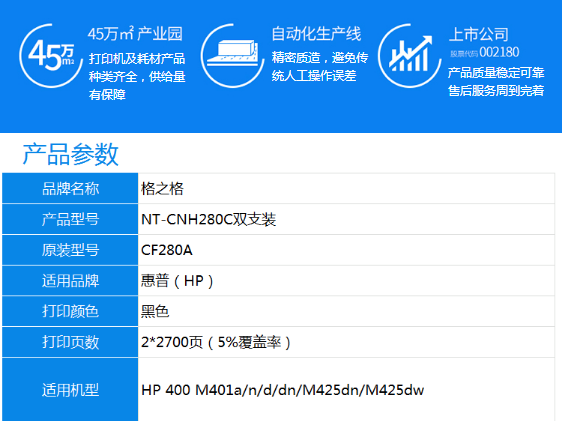Click the 打印颜色 blue label swatch
This screenshot has height=421, width=563.
point(70,311)
